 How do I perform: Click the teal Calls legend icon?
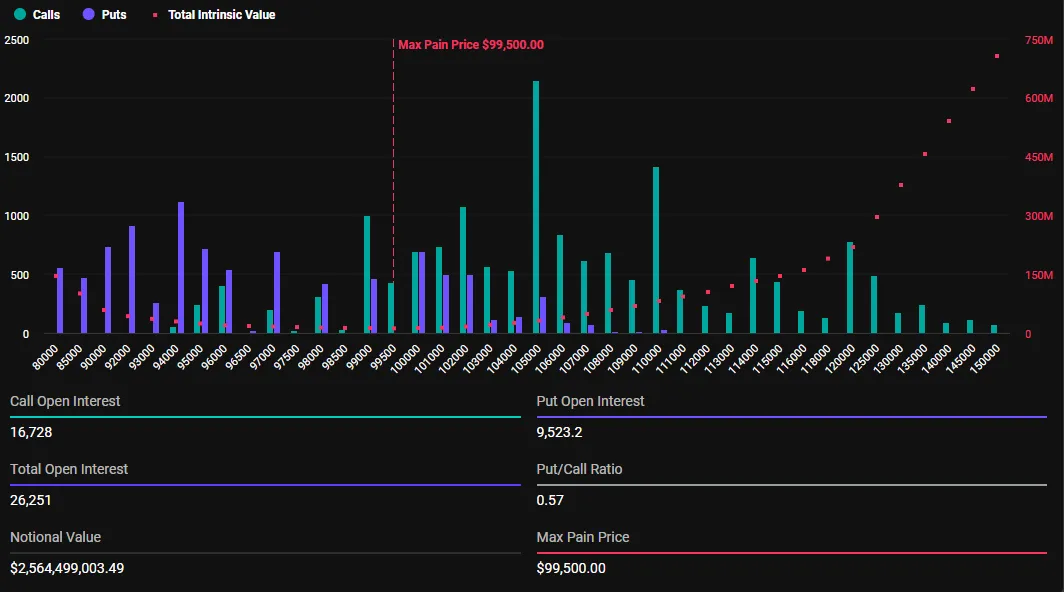(x=20, y=14)
